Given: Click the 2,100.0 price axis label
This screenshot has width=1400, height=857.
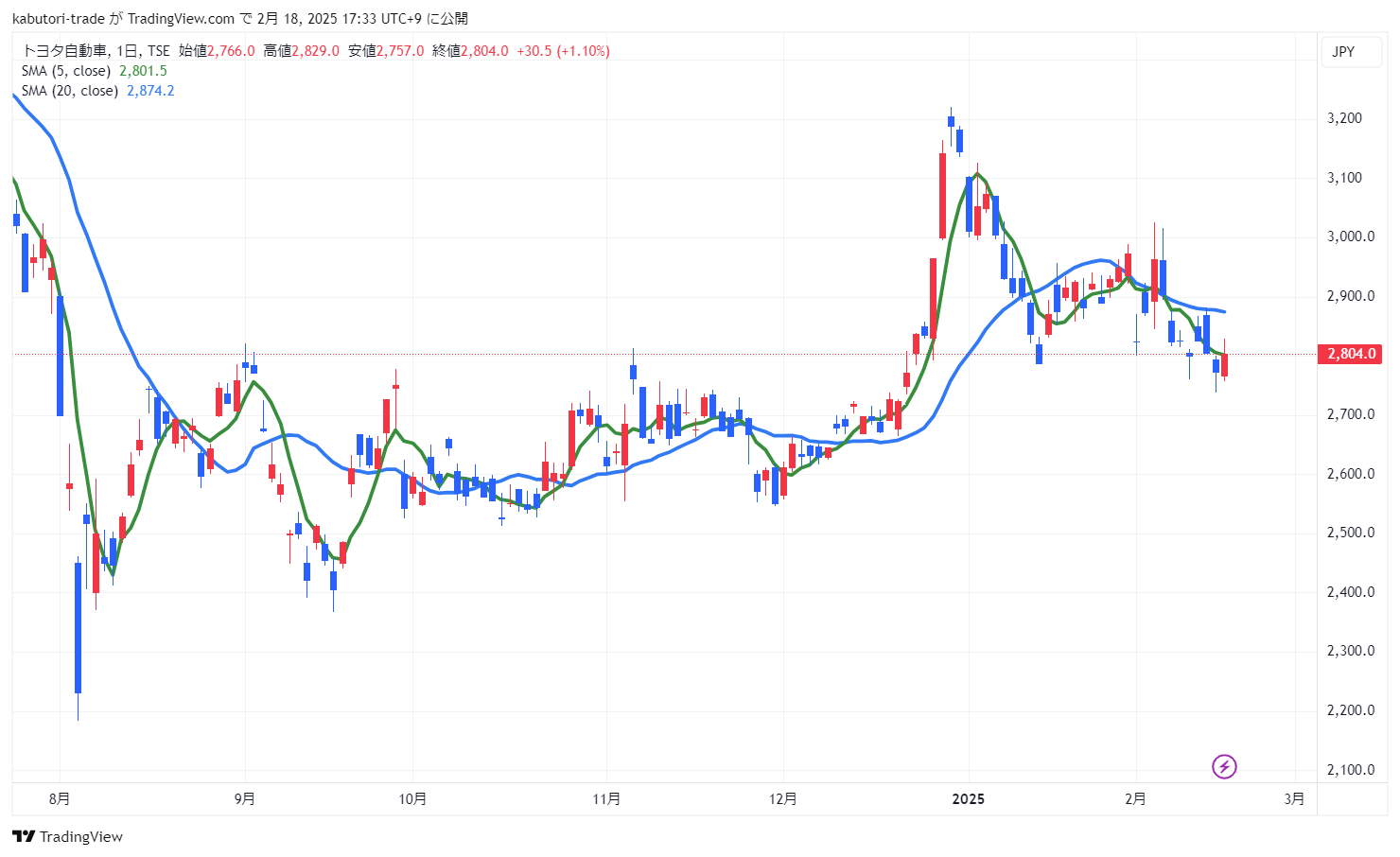Looking at the screenshot, I should (1351, 770).
